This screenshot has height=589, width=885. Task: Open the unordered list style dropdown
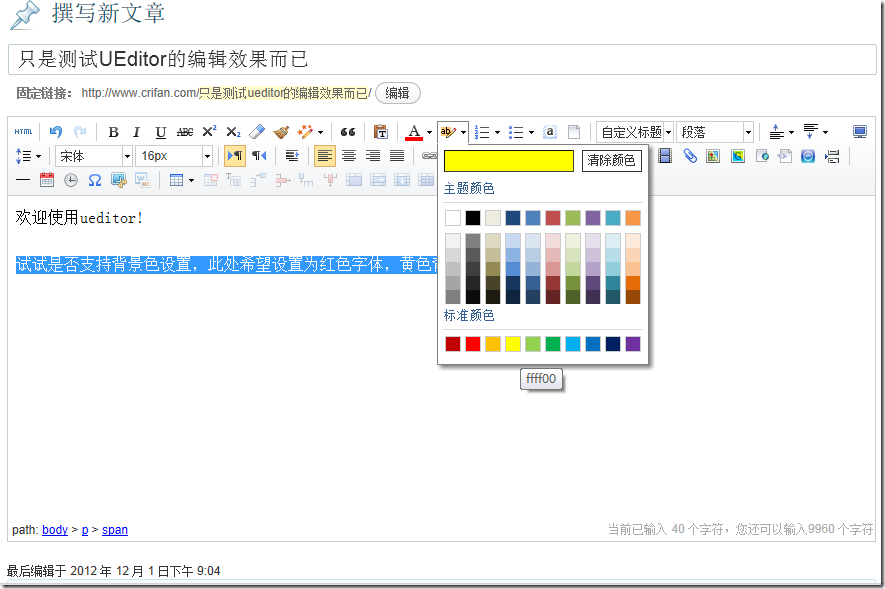pos(531,133)
